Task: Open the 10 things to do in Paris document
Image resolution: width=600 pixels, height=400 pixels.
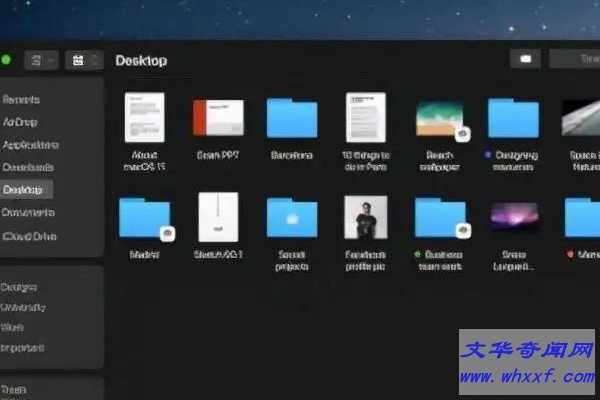Action: coord(366,117)
